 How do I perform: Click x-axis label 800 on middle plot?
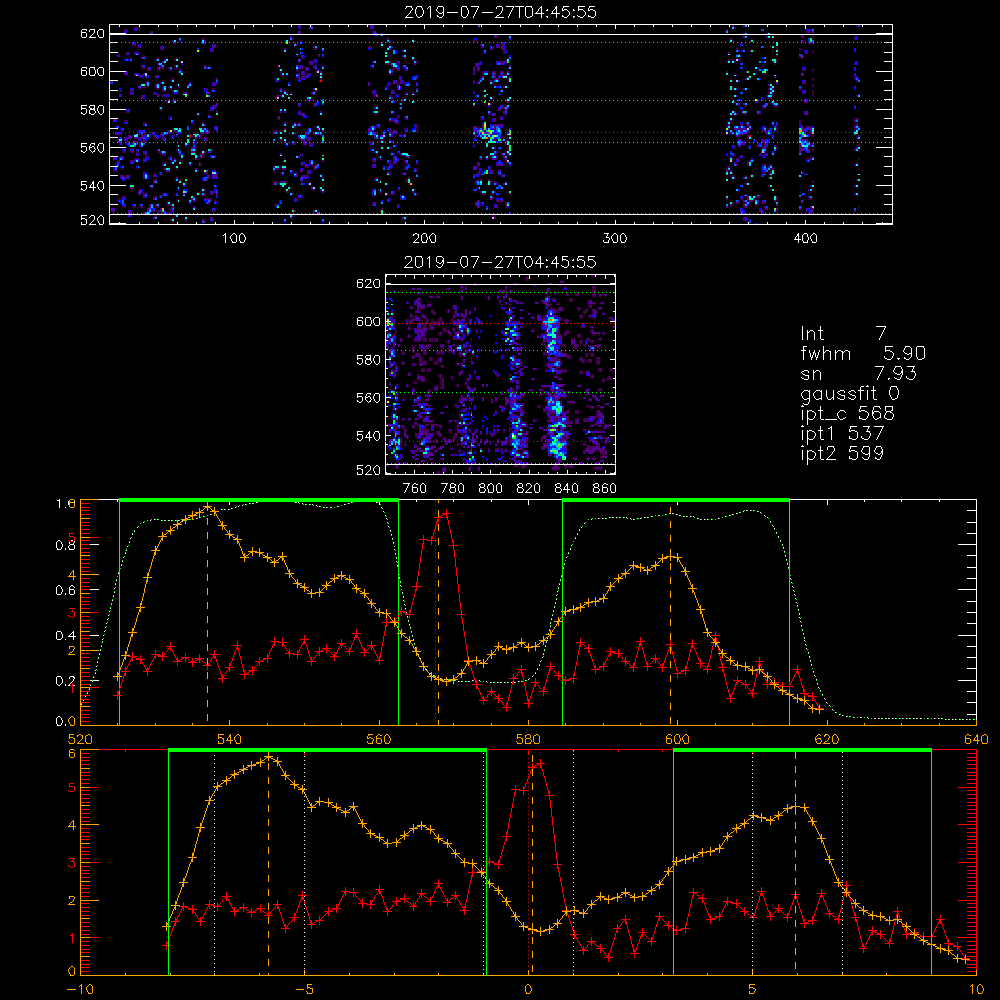point(490,489)
